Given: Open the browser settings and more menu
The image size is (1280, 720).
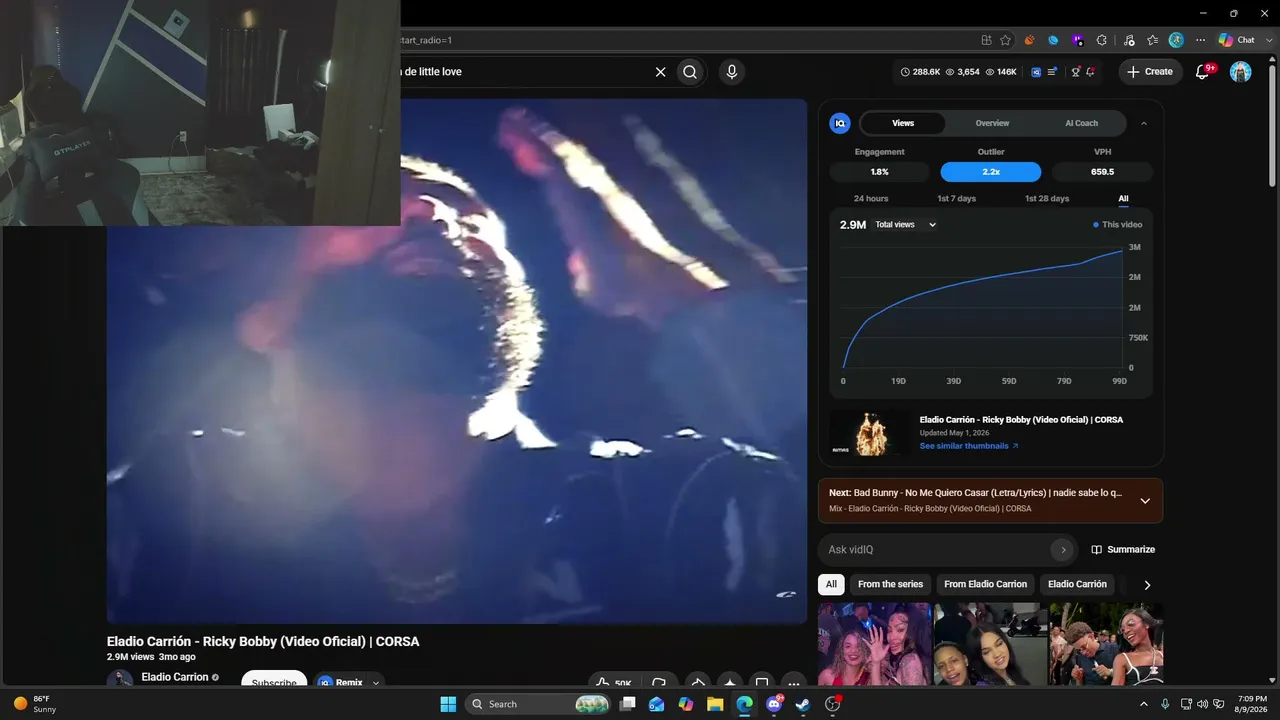Looking at the screenshot, I should (1200, 40).
